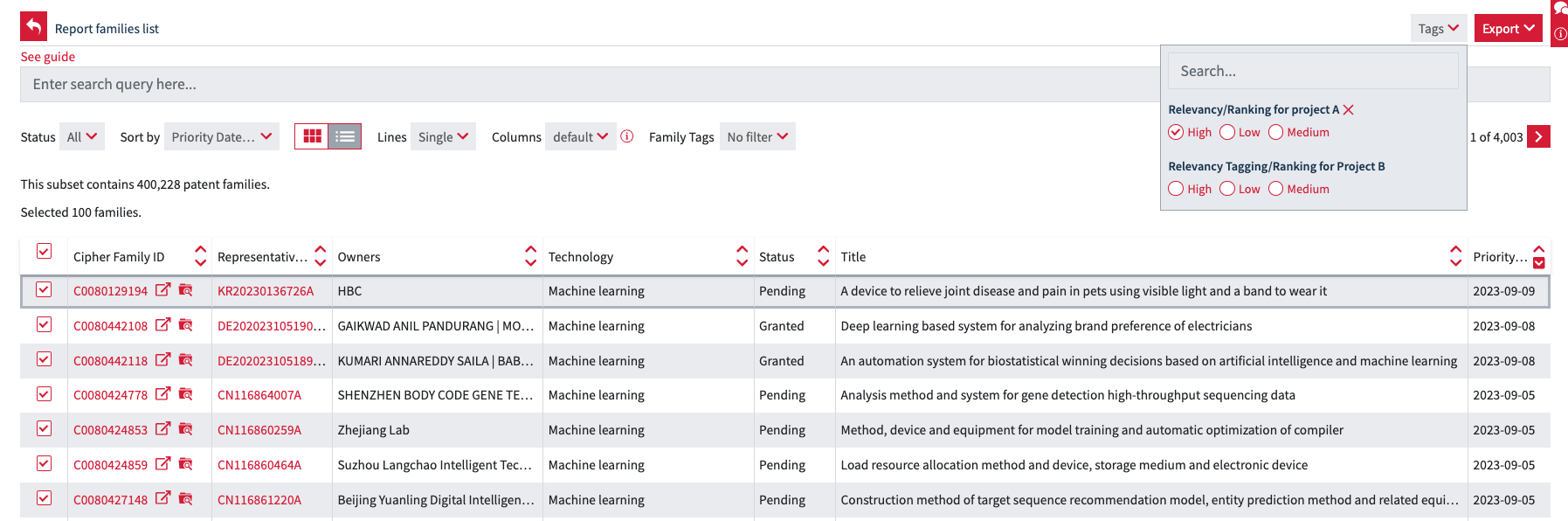Open family C0080427148 link
The image size is (1568, 521).
111,500
